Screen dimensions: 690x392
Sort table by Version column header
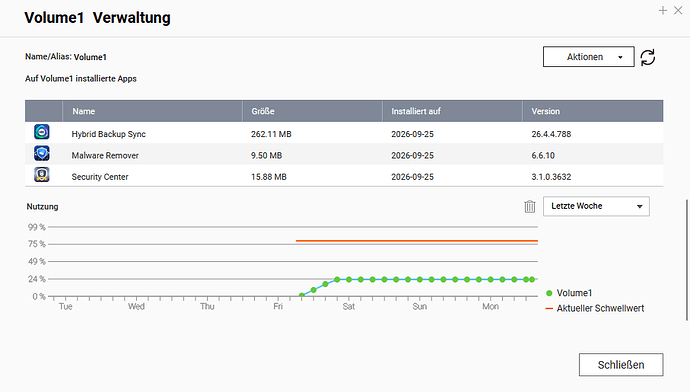(592, 111)
